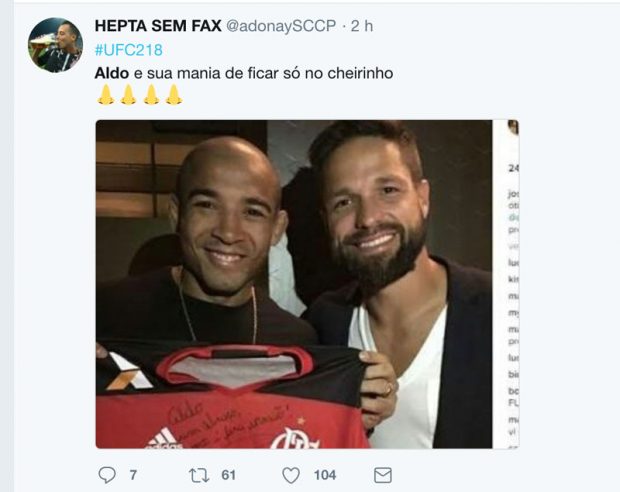
Task: Click the Adidas logo on the jersey
Action: (x=161, y=437)
